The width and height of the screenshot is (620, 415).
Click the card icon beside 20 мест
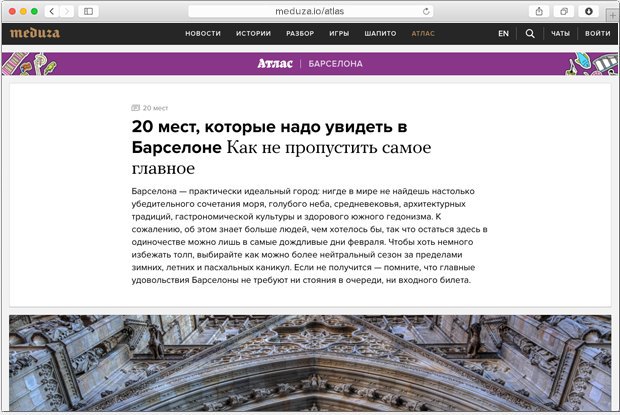point(136,108)
